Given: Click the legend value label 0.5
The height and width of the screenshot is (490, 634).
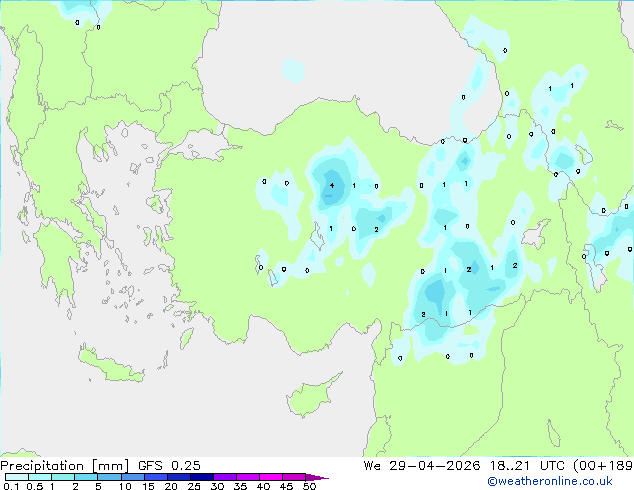Looking at the screenshot, I should pyautogui.click(x=35, y=486).
